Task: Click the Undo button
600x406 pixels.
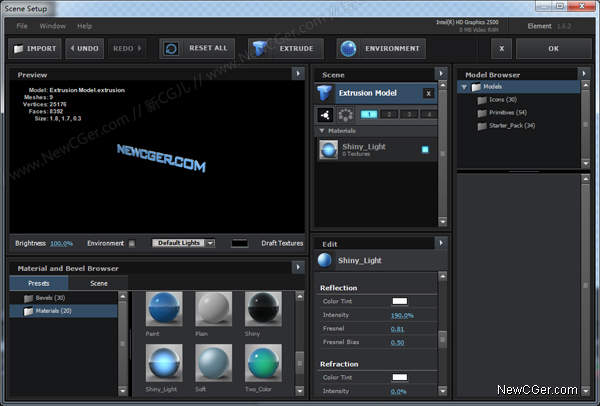Action: pyautogui.click(x=85, y=49)
